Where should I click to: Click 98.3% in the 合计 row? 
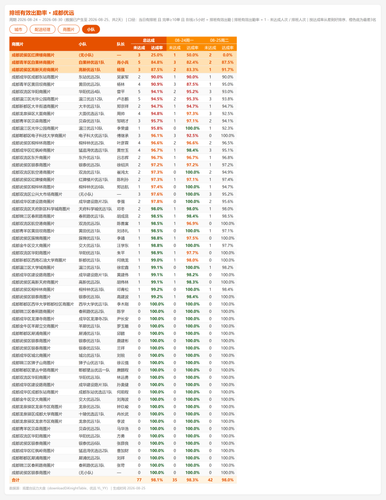point(192,480)
